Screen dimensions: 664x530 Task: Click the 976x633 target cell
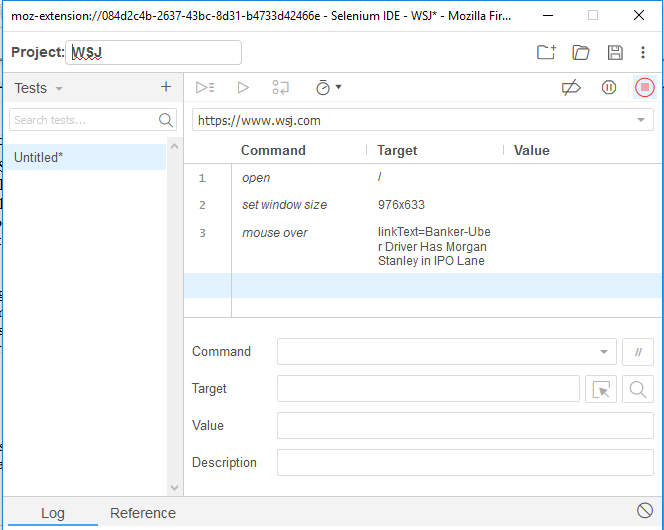(401, 205)
